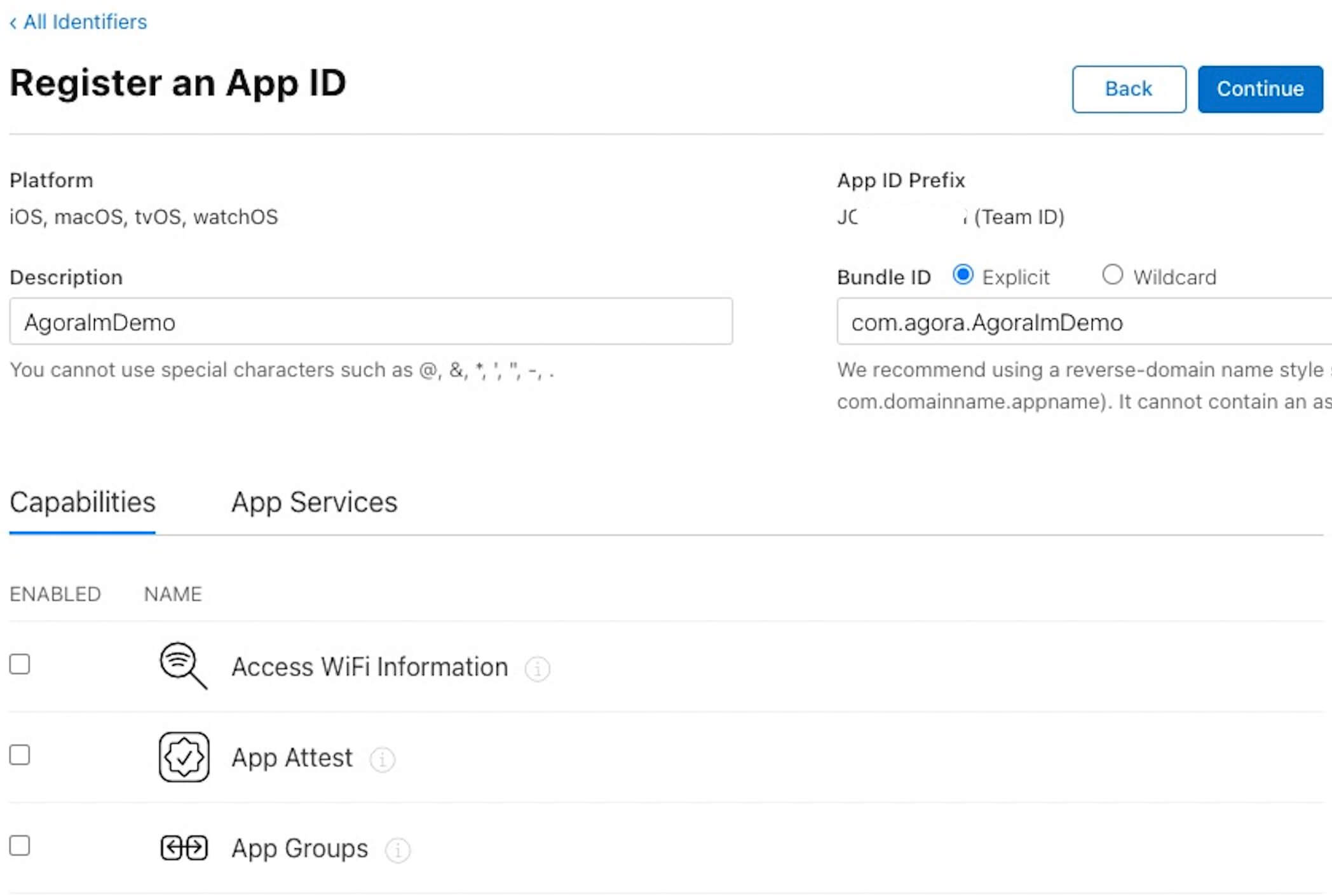Focus the Description text field

pos(370,322)
